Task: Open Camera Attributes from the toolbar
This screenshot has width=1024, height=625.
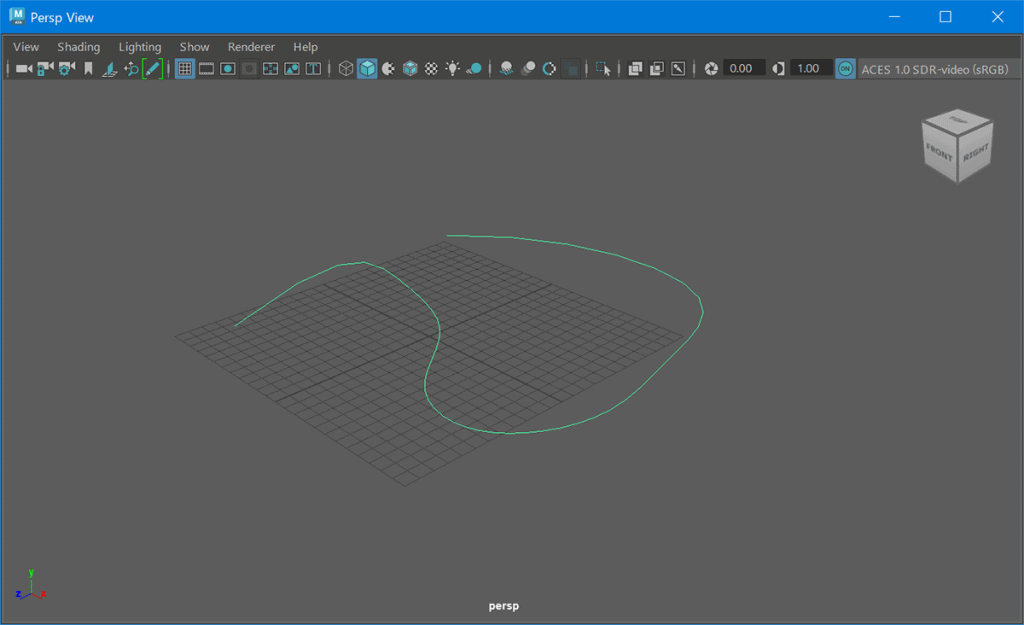Action: (x=67, y=69)
